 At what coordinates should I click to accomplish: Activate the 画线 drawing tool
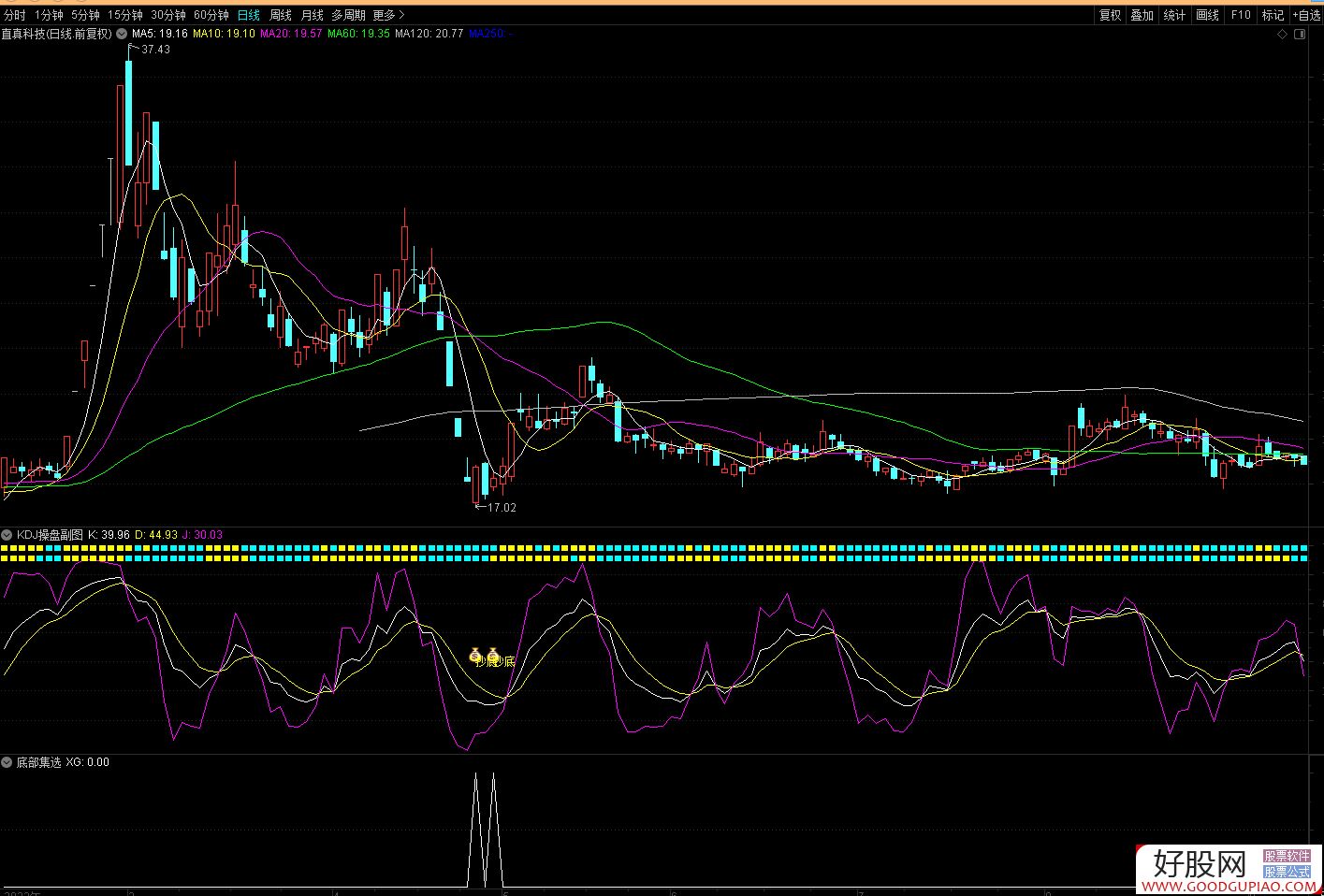click(x=1207, y=15)
